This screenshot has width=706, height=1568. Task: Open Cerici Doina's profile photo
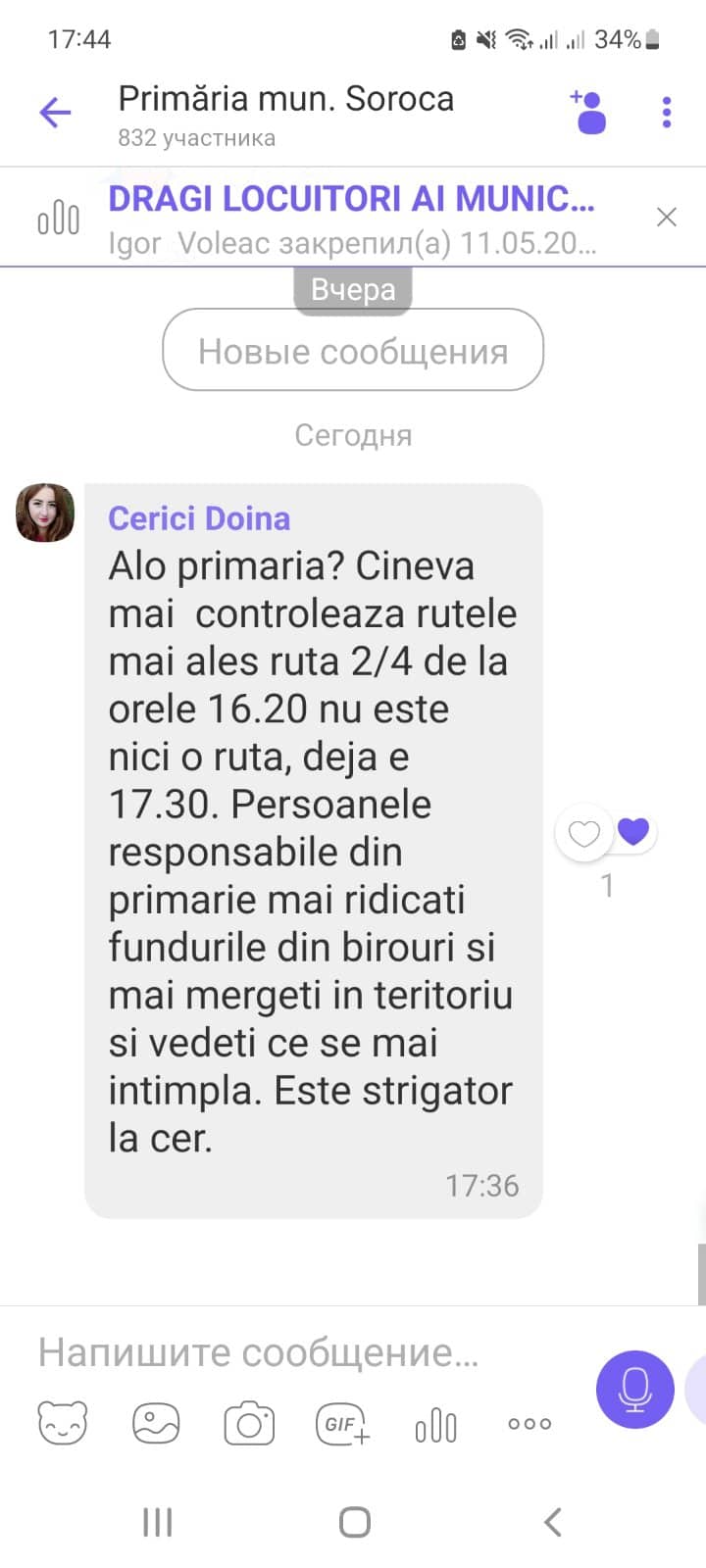tap(45, 513)
